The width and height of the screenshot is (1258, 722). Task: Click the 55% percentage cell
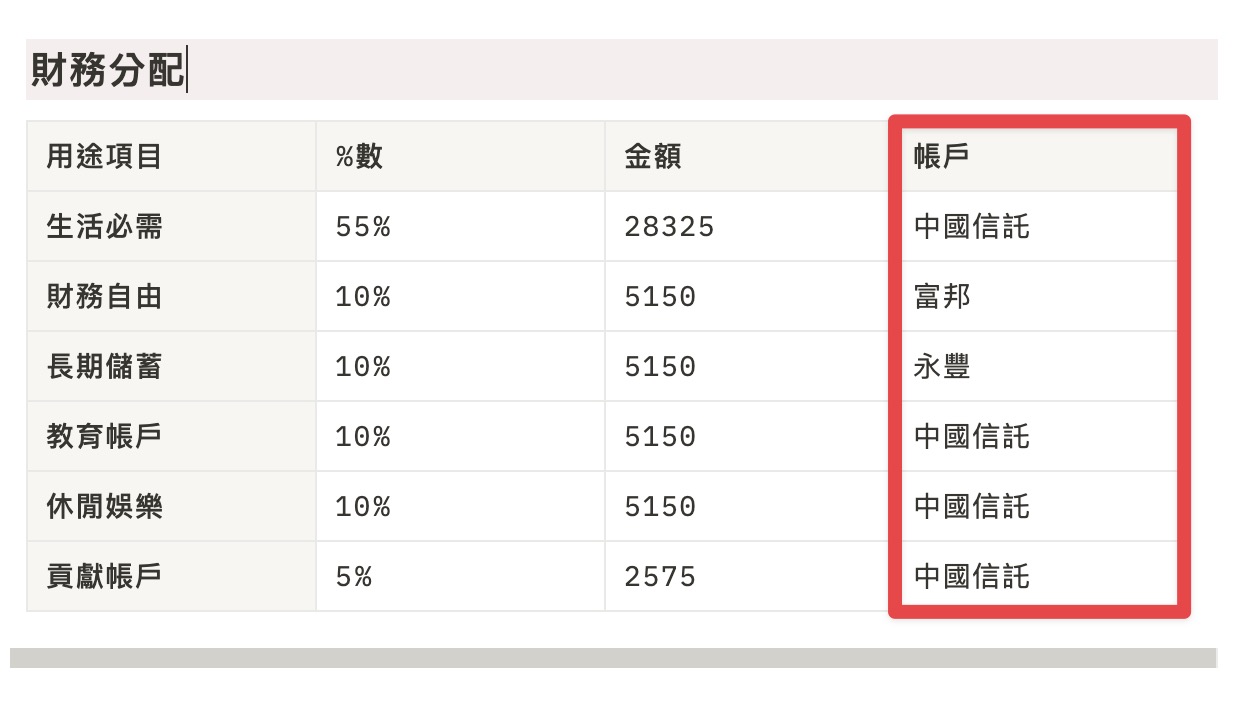coord(460,226)
